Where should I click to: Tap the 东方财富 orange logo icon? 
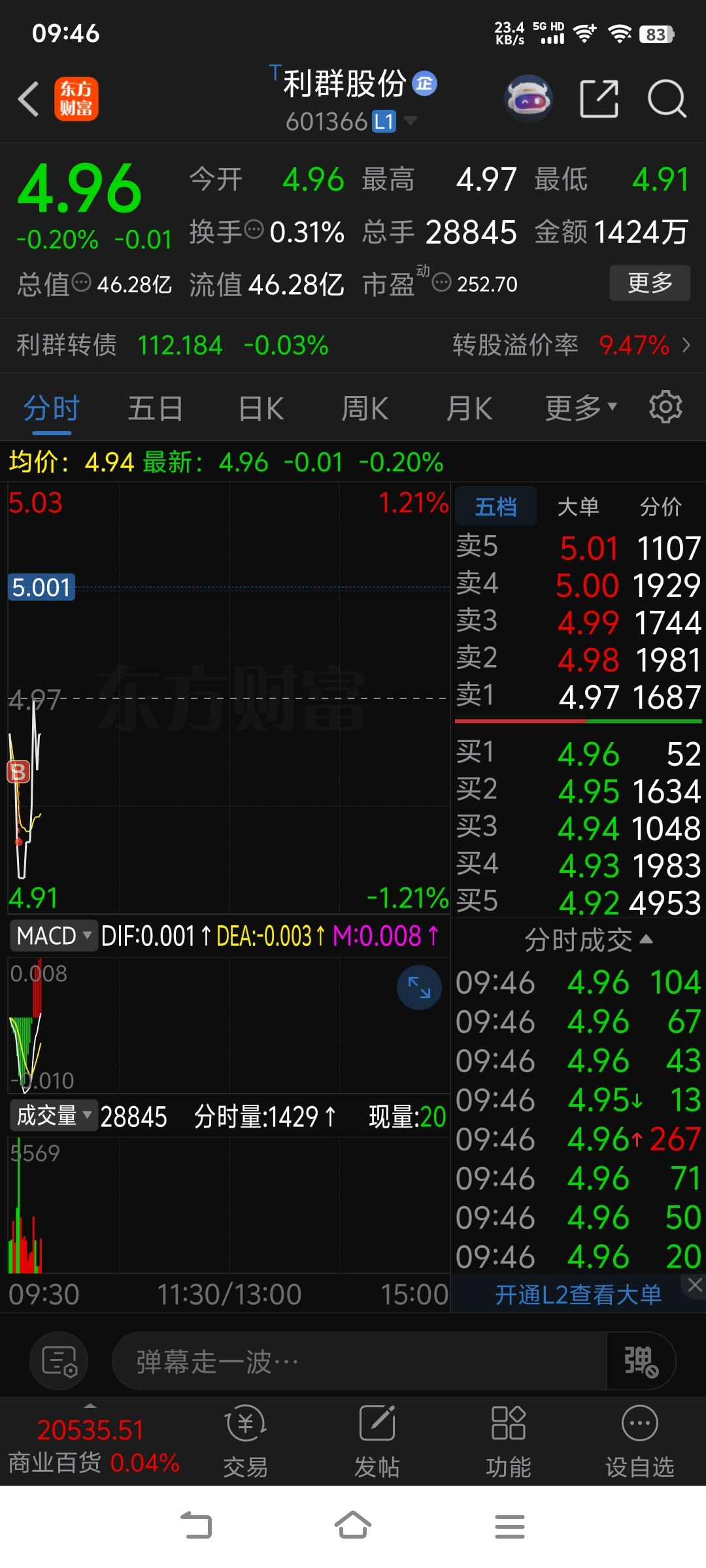76,99
